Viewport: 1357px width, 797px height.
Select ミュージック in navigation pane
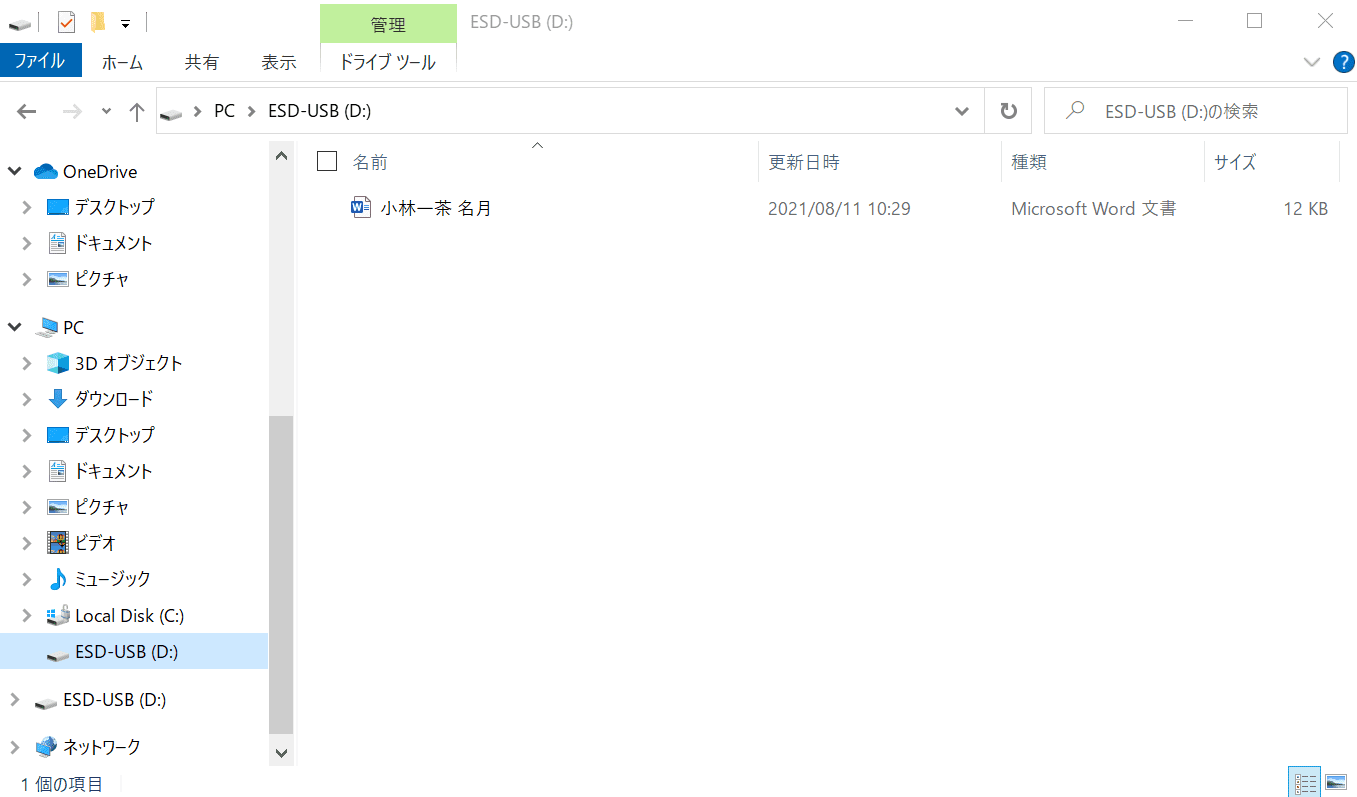[x=112, y=579]
